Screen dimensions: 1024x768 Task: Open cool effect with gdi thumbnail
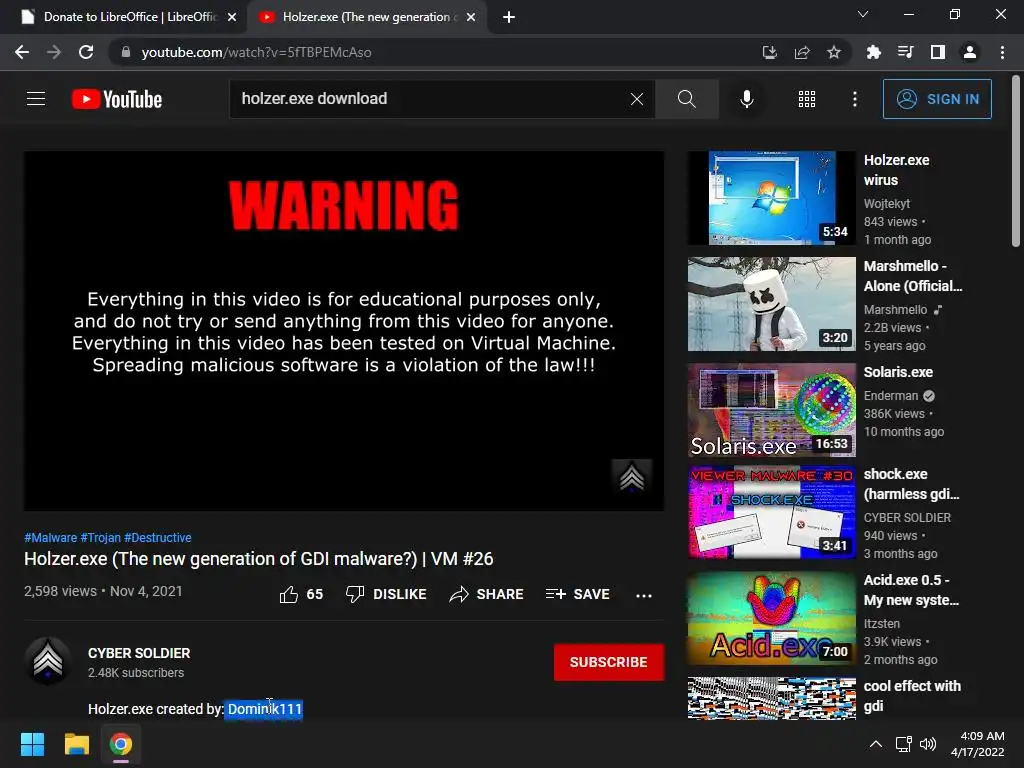tap(771, 698)
